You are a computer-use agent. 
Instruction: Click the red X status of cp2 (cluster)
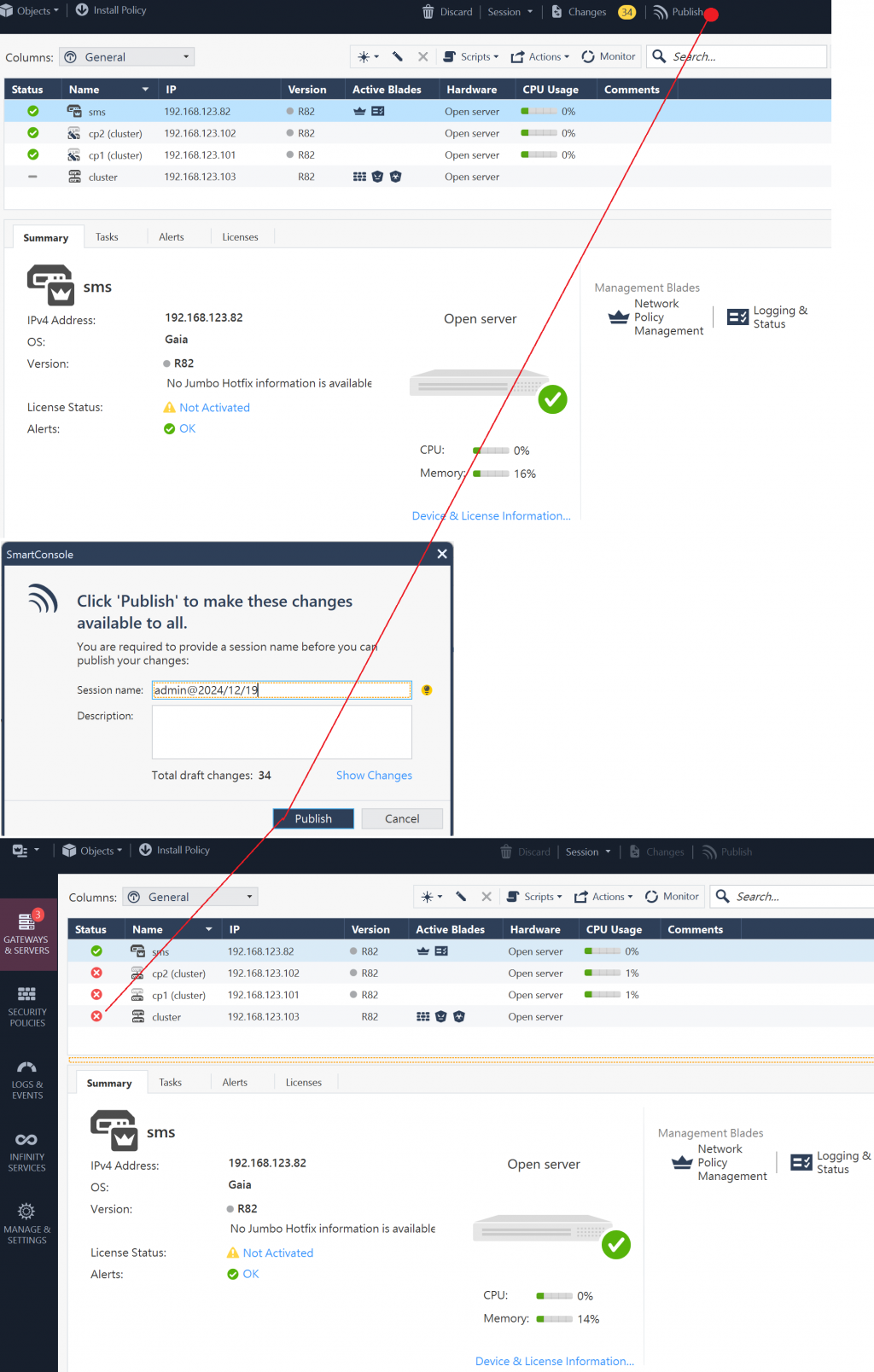[96, 974]
